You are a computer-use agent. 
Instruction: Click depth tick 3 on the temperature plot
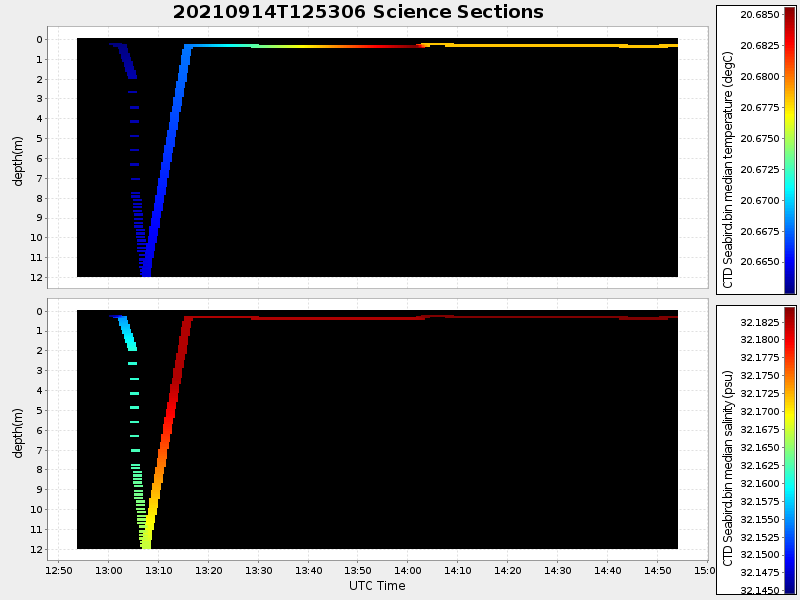click(x=39, y=99)
